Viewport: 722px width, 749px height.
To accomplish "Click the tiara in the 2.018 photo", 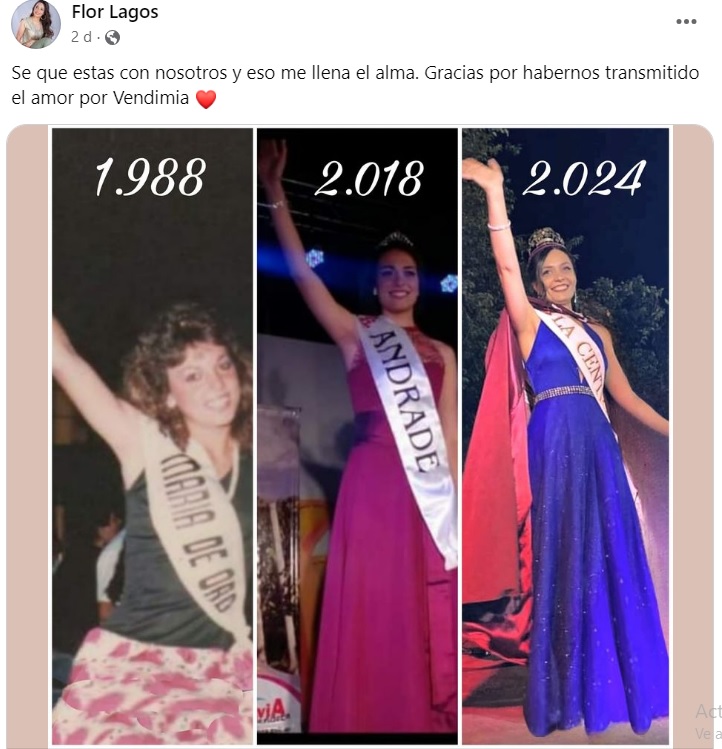I will (395, 241).
